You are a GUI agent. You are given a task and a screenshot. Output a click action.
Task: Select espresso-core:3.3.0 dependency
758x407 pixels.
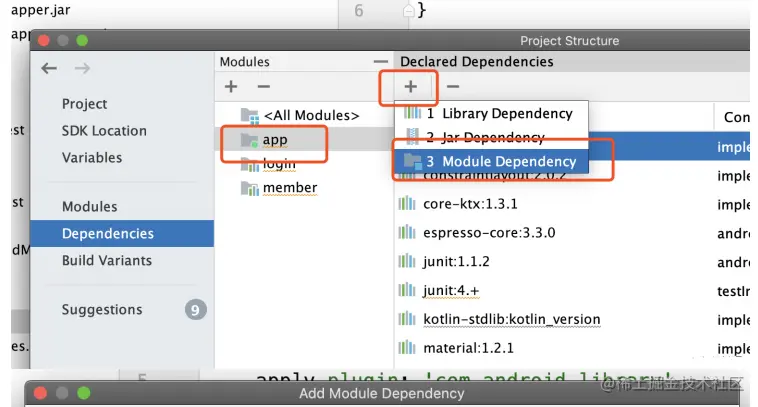489,233
